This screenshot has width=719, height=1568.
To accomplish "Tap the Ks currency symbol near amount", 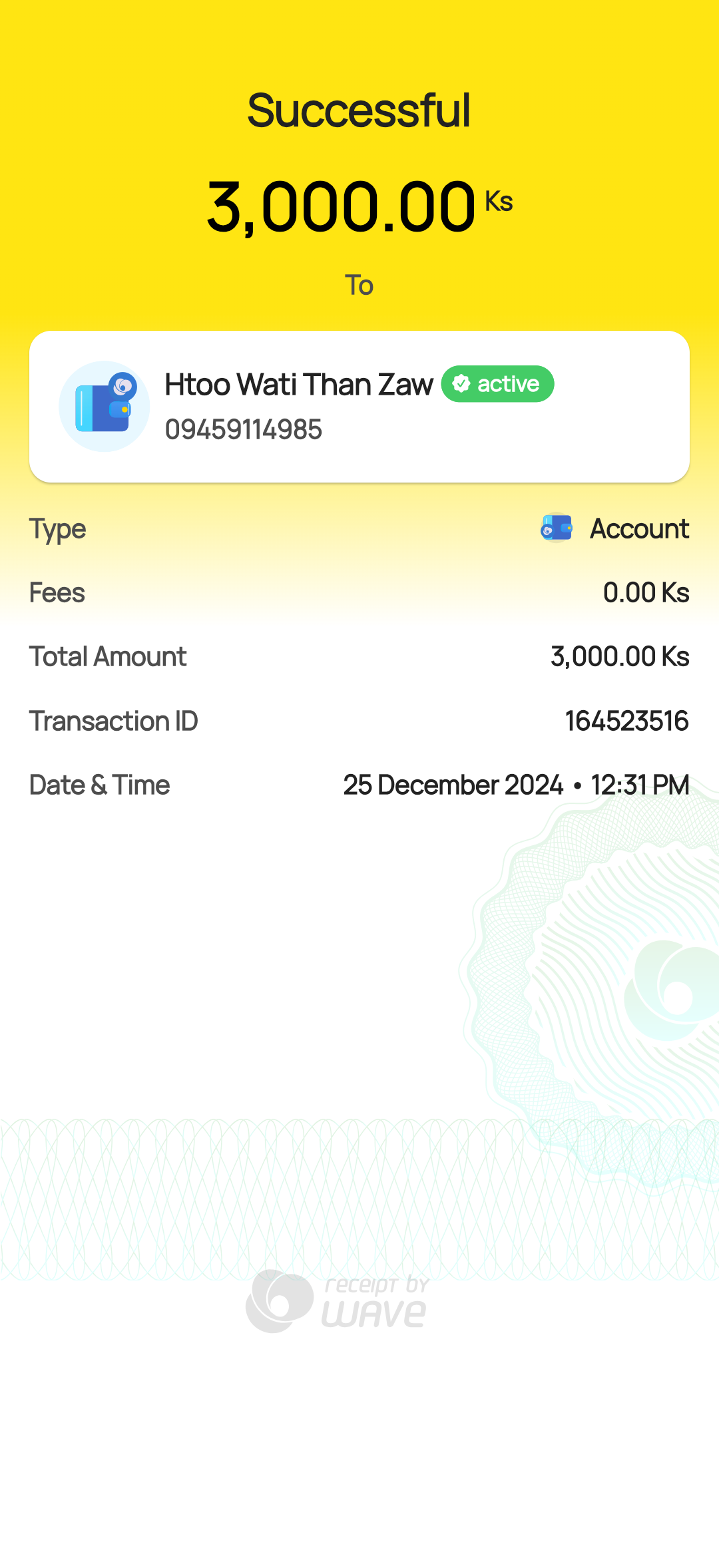I will pyautogui.click(x=499, y=201).
